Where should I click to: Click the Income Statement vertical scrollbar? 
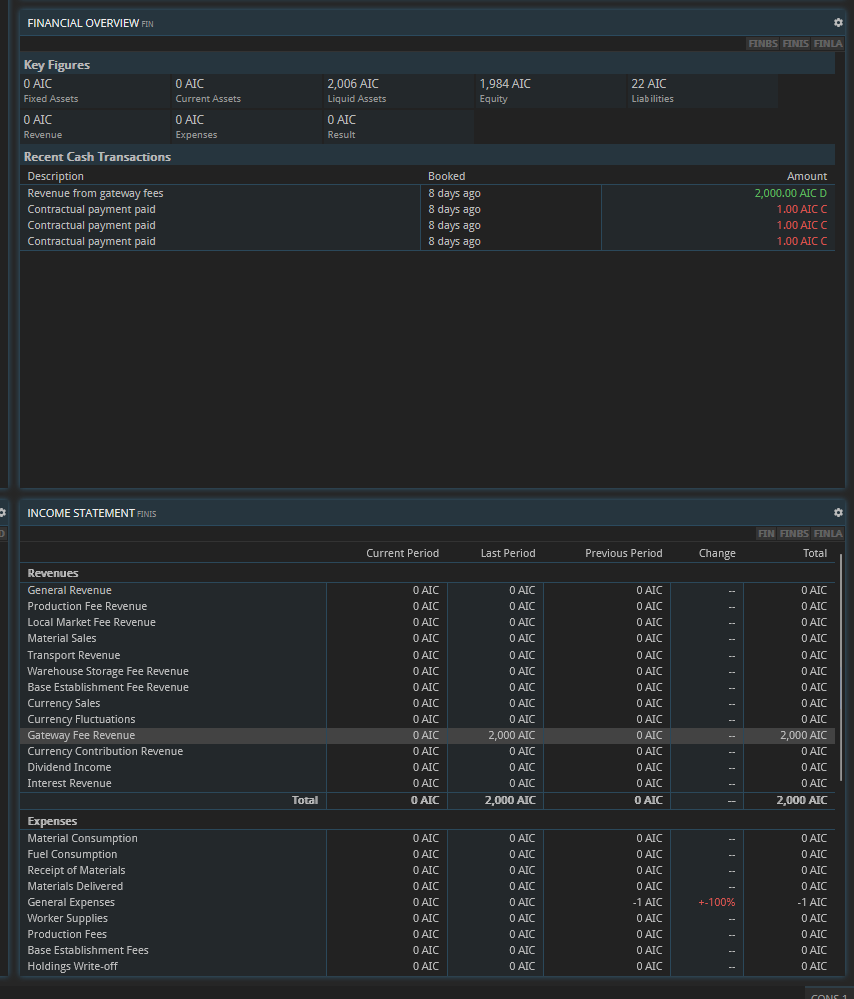pyautogui.click(x=841, y=665)
